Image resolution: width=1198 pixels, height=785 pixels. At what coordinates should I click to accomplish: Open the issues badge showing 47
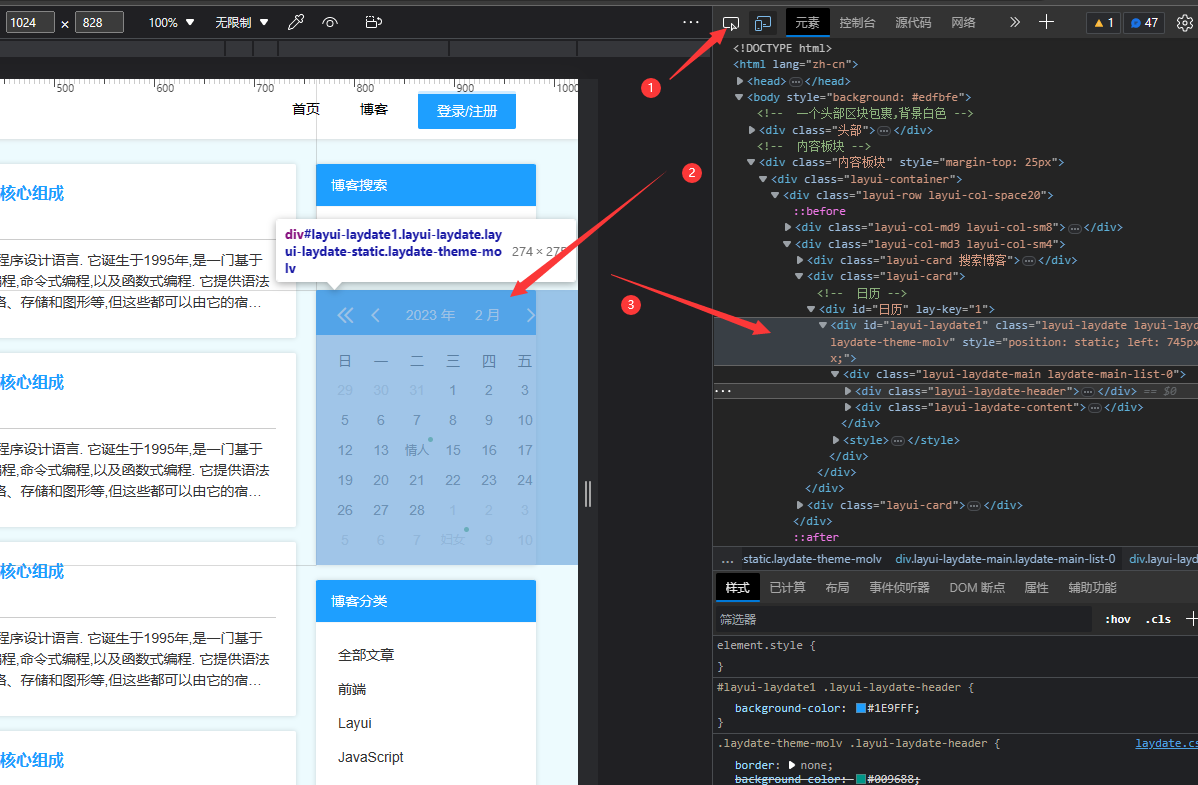(x=1145, y=23)
